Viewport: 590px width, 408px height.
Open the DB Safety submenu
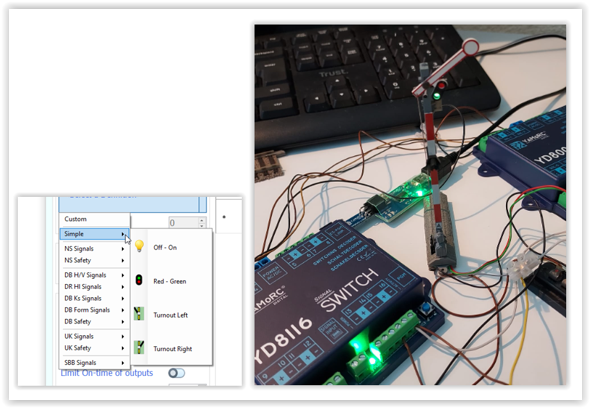click(94, 321)
